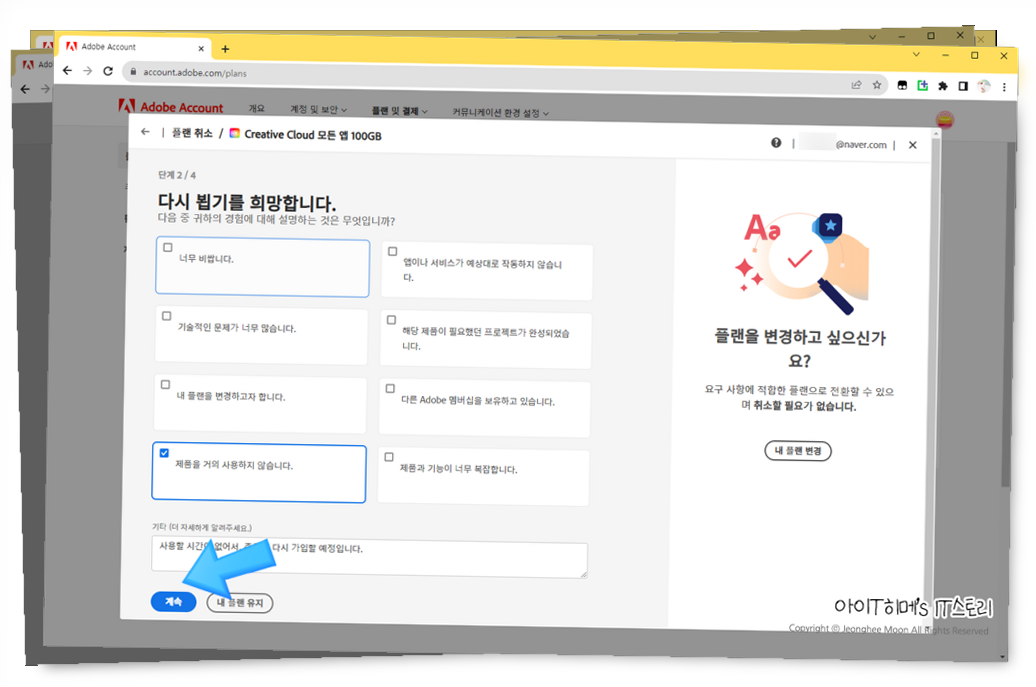Click the 내 플랜 유지 button
Screen dimensions: 1036x687
coord(240,602)
